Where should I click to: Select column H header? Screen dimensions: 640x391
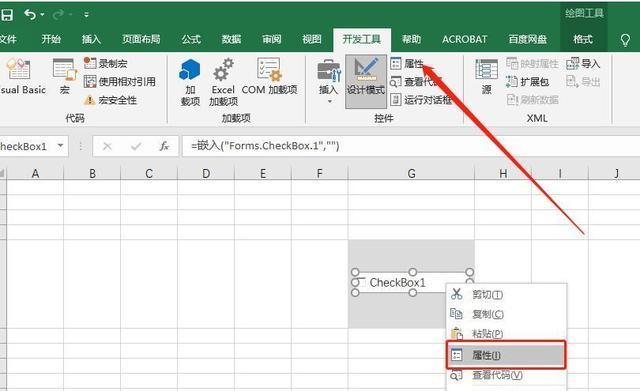(503, 173)
